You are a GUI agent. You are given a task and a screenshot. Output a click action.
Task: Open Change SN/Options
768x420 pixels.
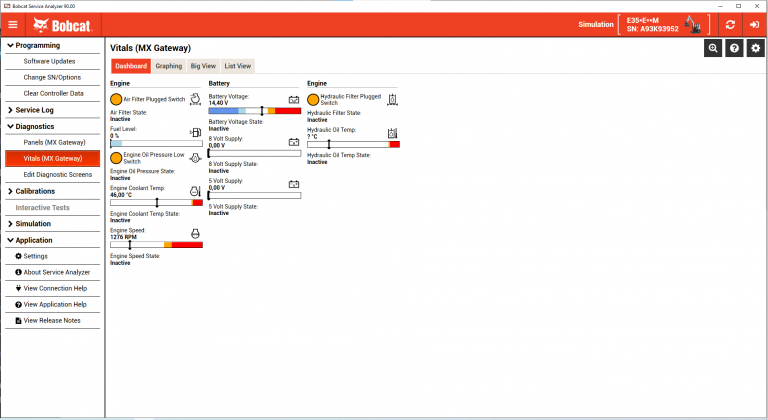(52, 77)
